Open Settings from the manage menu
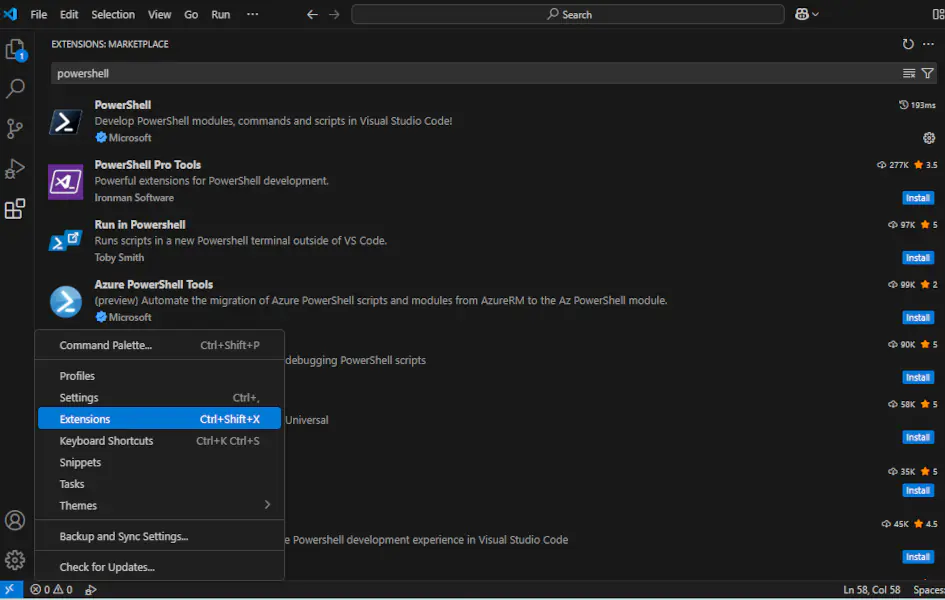Screen dimensions: 945x600 coord(160,398)
